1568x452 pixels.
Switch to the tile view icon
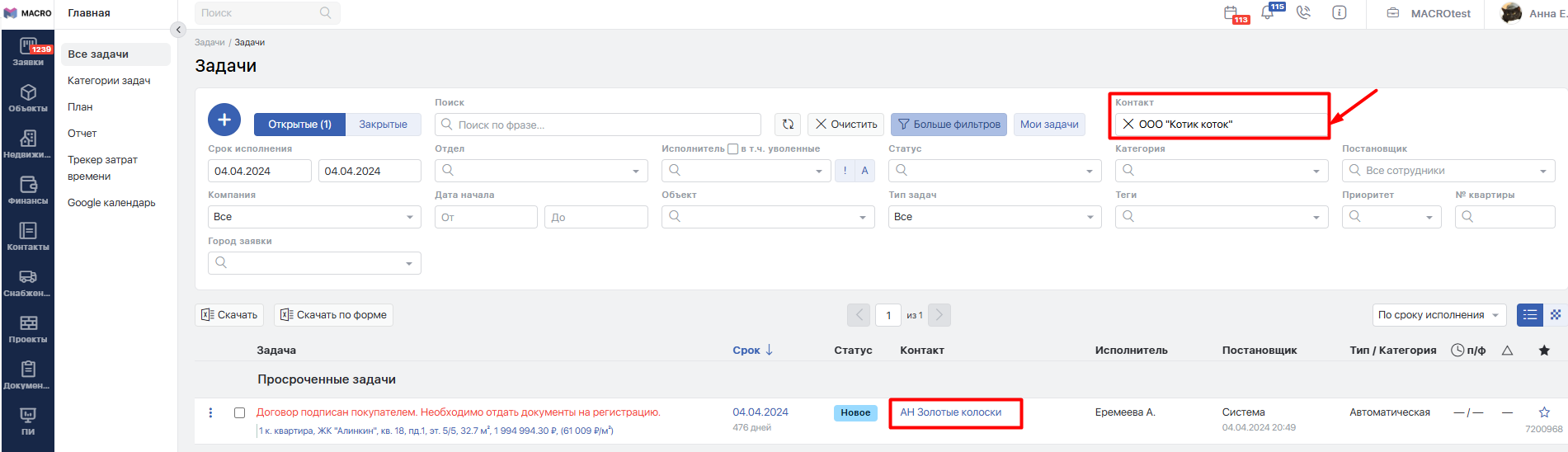1556,315
